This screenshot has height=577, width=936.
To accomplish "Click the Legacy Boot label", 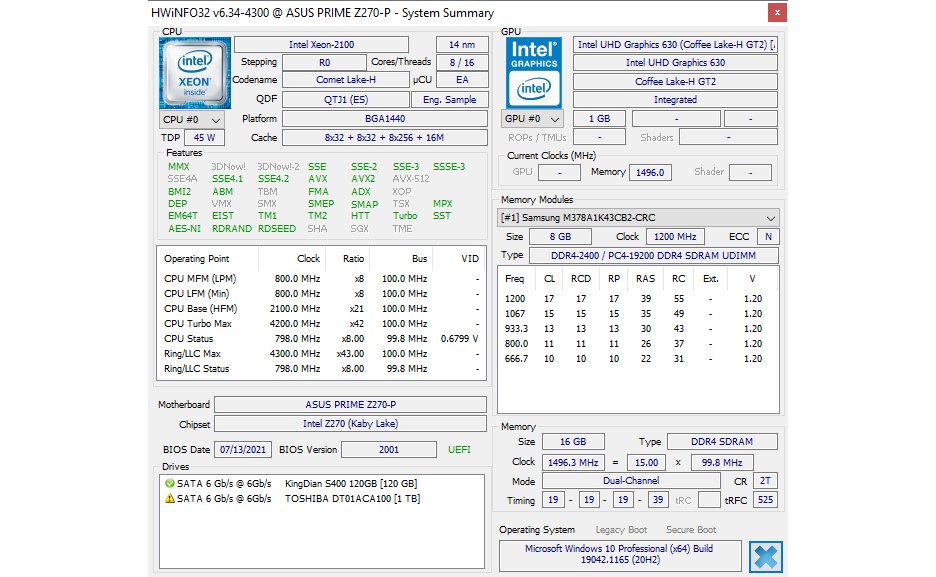I will point(621,530).
